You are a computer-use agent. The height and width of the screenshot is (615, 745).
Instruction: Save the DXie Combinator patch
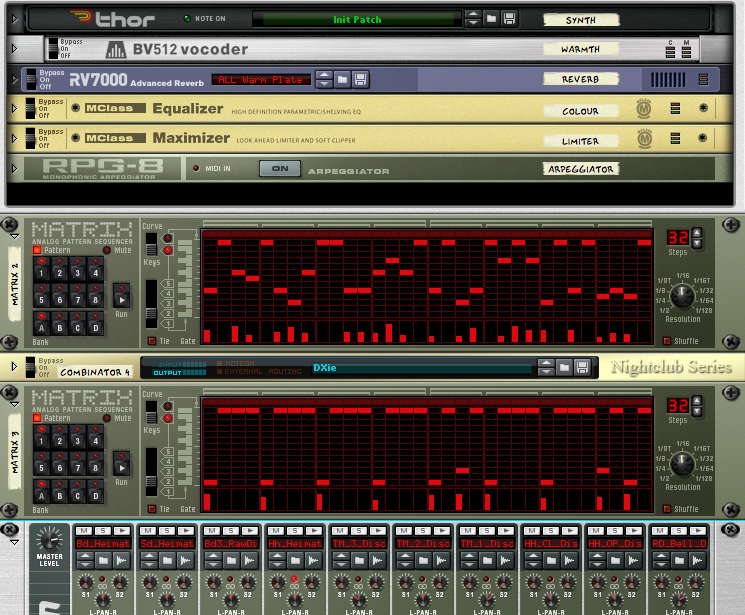pos(583,367)
